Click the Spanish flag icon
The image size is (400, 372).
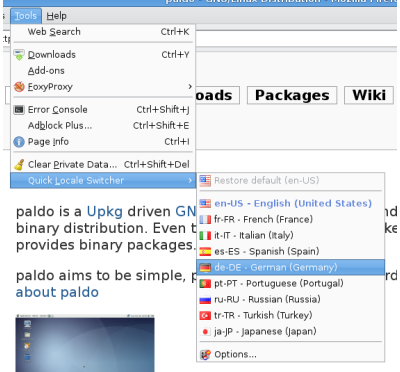[x=205, y=252]
